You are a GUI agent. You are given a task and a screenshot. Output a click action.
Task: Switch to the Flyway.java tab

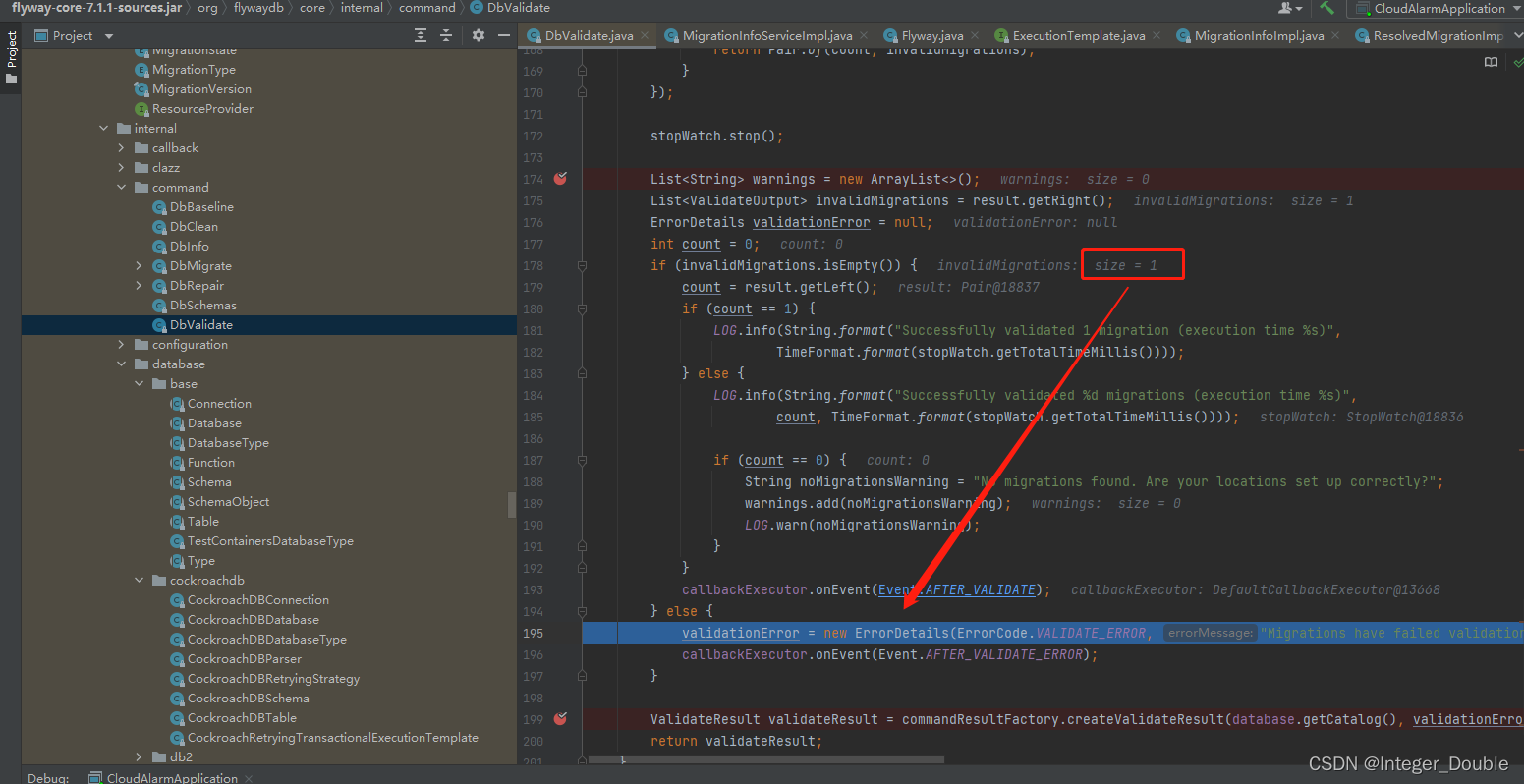(931, 35)
